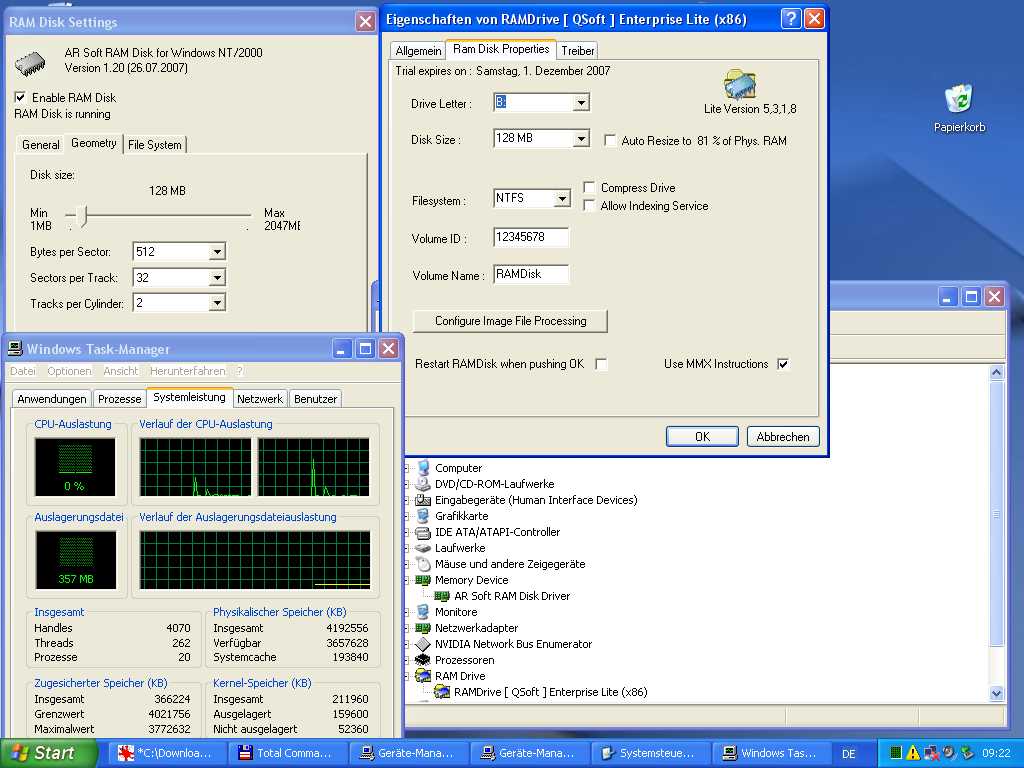Open the Optionen menu in Task-Manager
The height and width of the screenshot is (768, 1024).
(69, 371)
